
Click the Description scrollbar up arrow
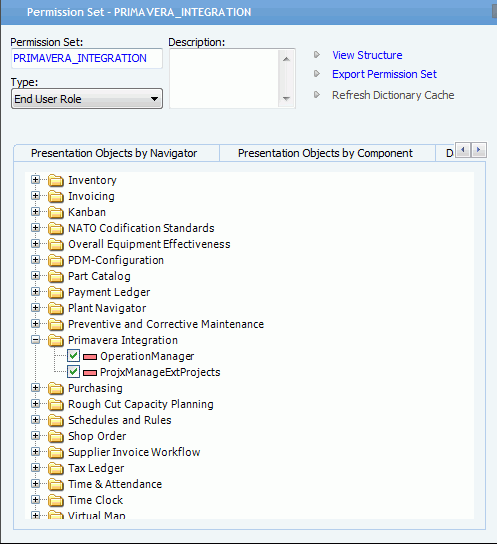[x=286, y=59]
